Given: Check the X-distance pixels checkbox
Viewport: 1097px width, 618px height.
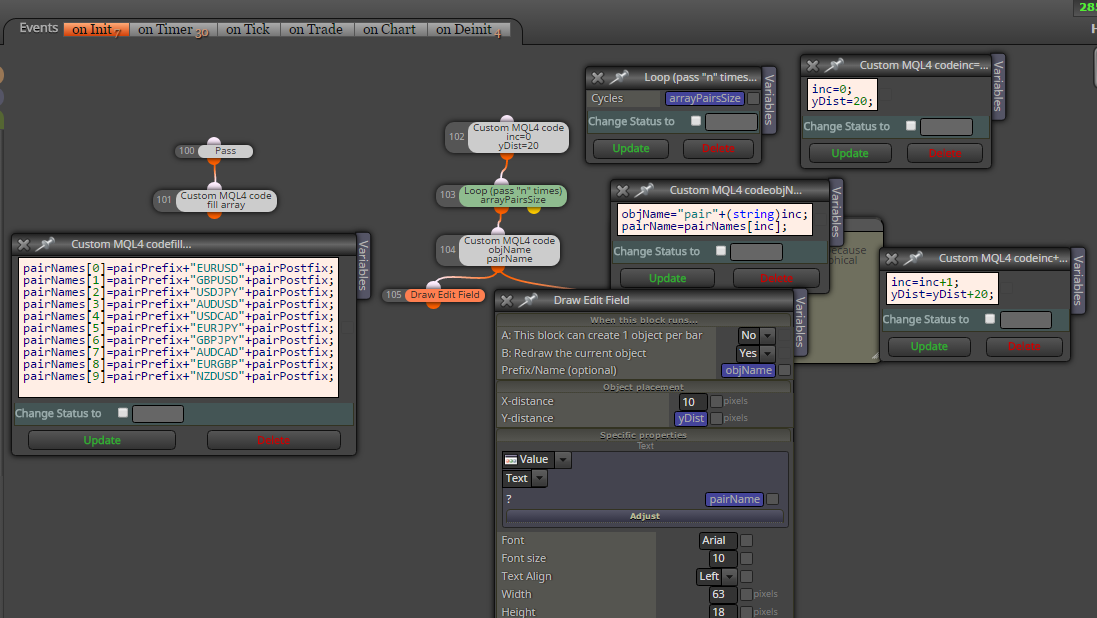Looking at the screenshot, I should click(x=716, y=402).
